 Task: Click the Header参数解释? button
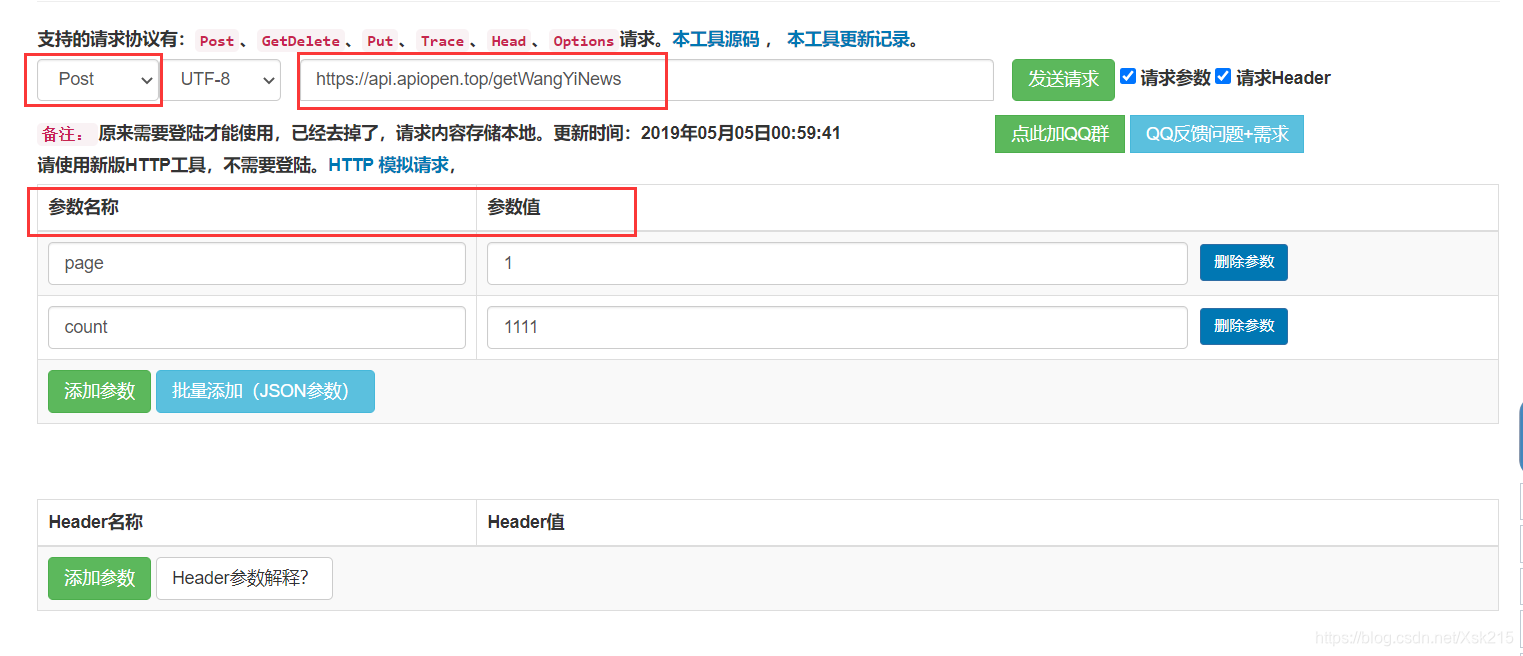coord(244,578)
